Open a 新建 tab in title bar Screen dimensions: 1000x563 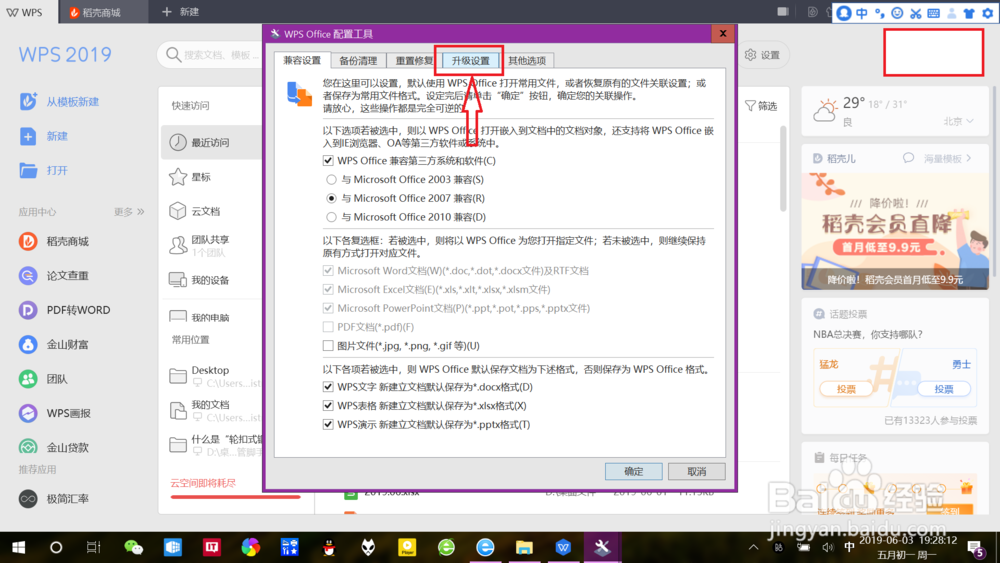click(180, 12)
